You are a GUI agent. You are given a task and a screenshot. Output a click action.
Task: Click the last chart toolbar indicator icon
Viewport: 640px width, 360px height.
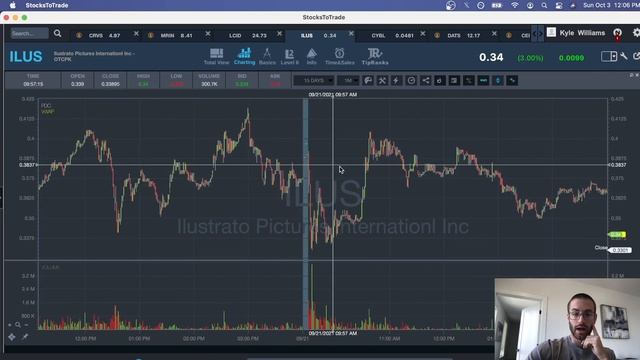(512, 80)
